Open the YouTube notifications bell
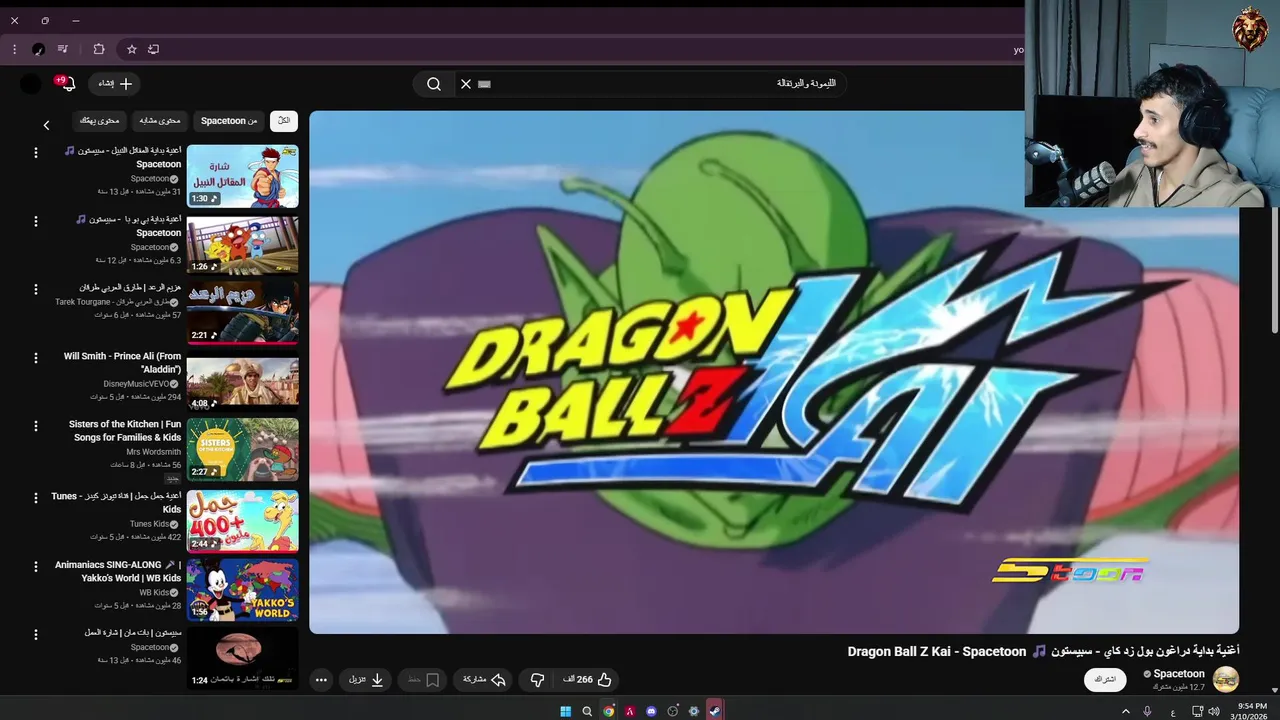This screenshot has width=1280, height=720. pos(68,84)
